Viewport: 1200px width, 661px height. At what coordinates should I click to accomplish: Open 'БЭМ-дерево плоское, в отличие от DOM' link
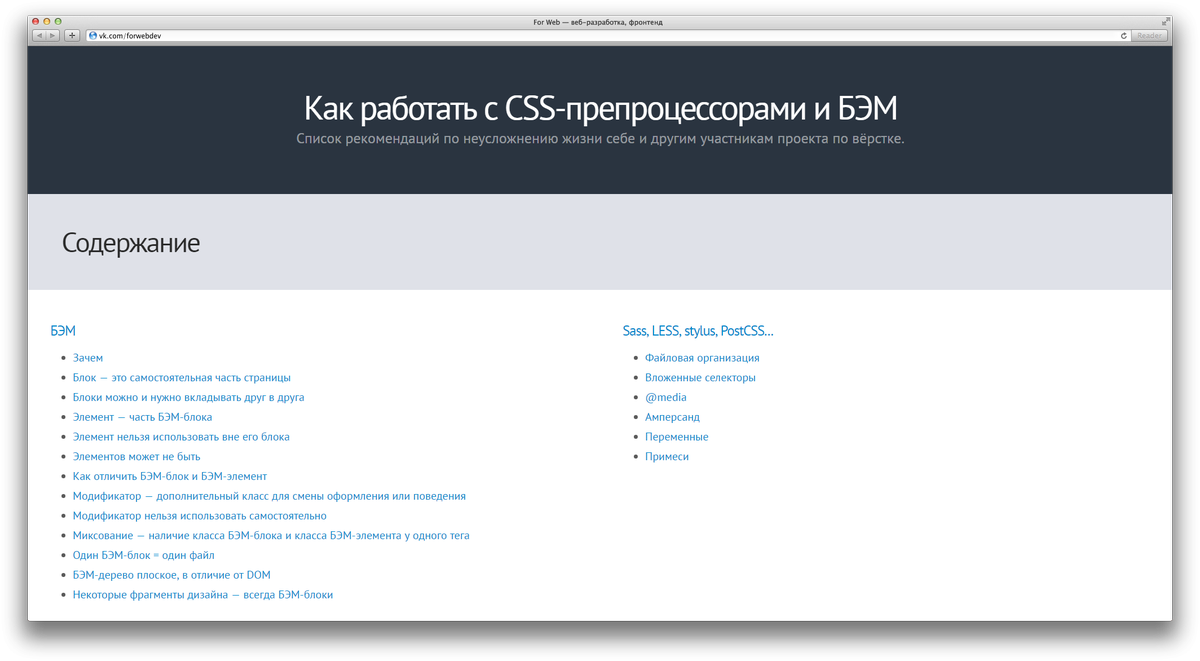(172, 575)
